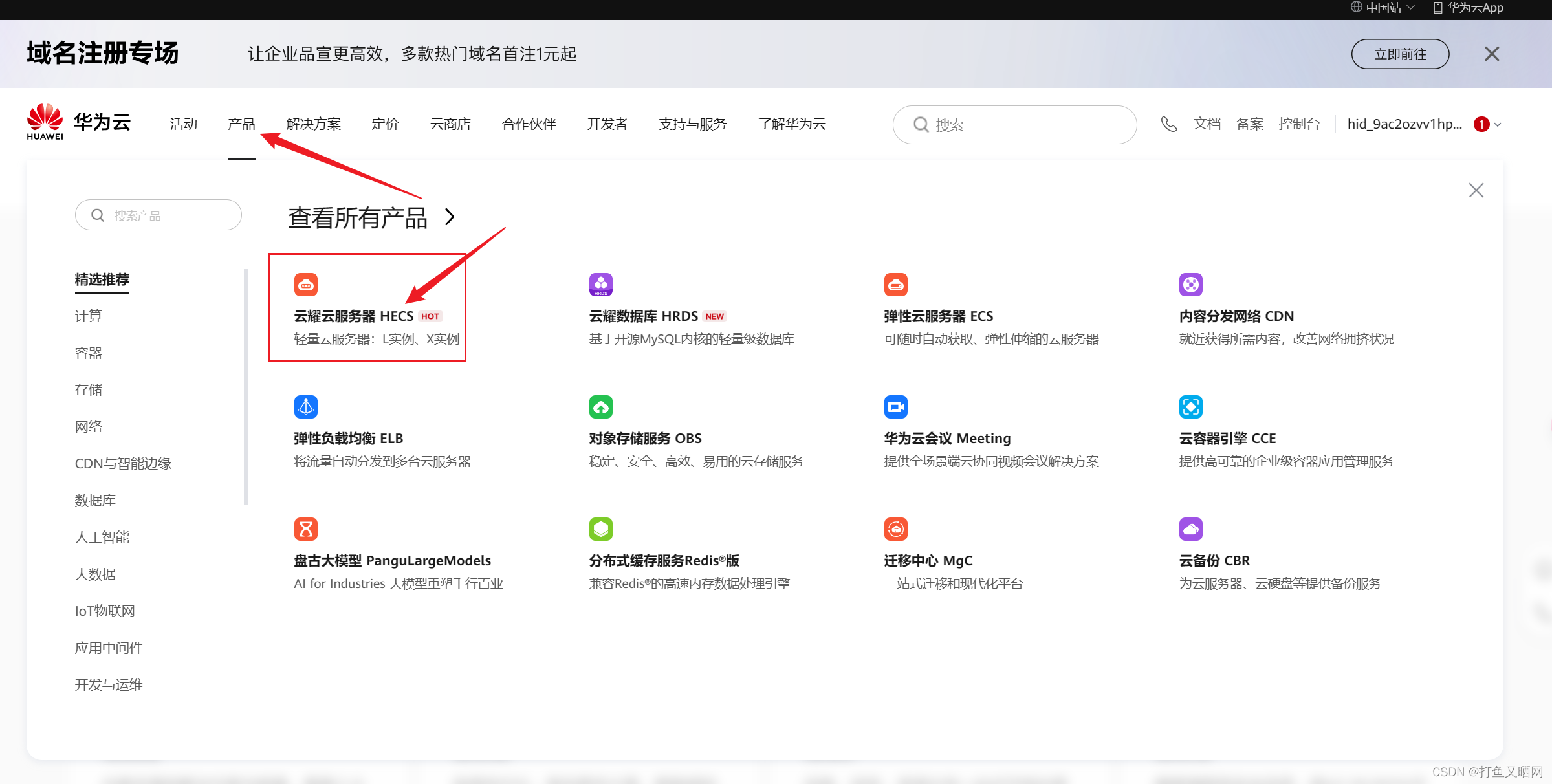Click the 立即前往 banner button
This screenshot has height=784, width=1552.
pyautogui.click(x=1399, y=54)
